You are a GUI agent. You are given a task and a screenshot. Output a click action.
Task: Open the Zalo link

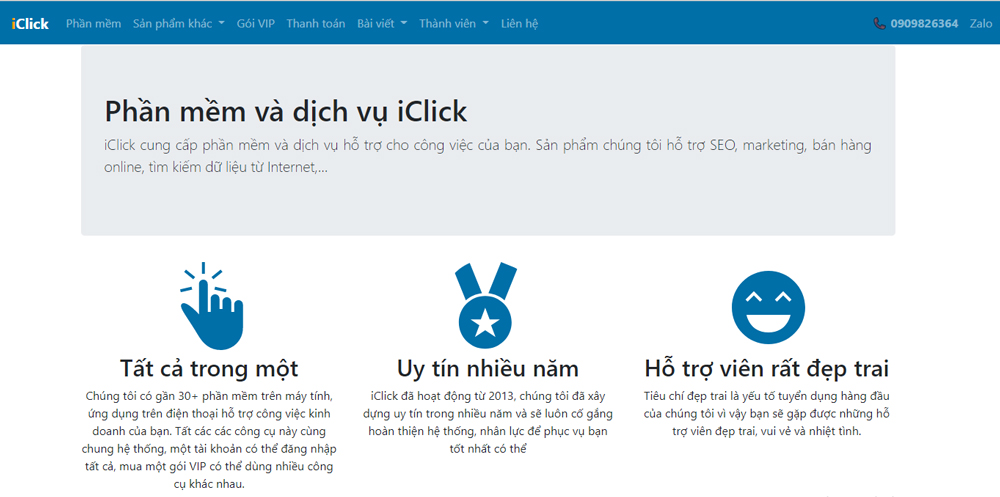pos(981,24)
